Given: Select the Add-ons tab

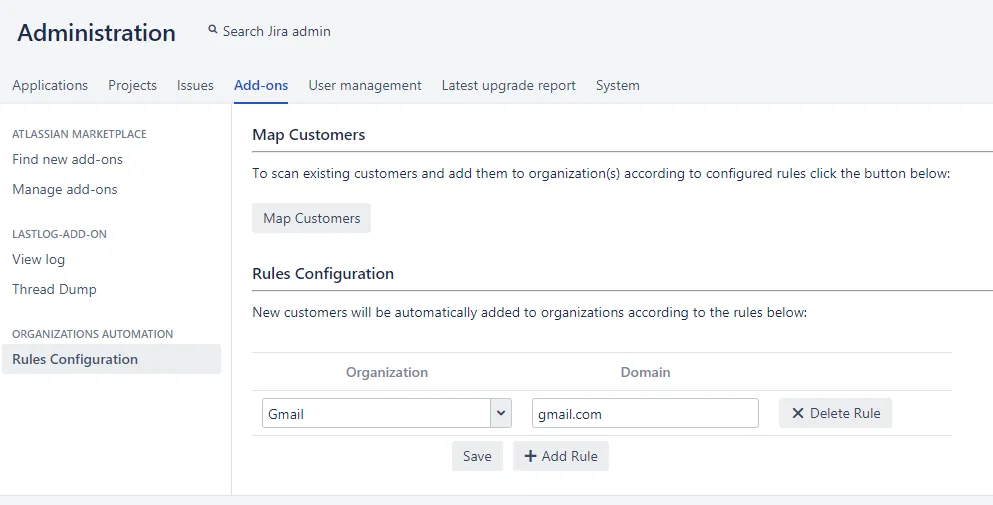Looking at the screenshot, I should (x=261, y=86).
